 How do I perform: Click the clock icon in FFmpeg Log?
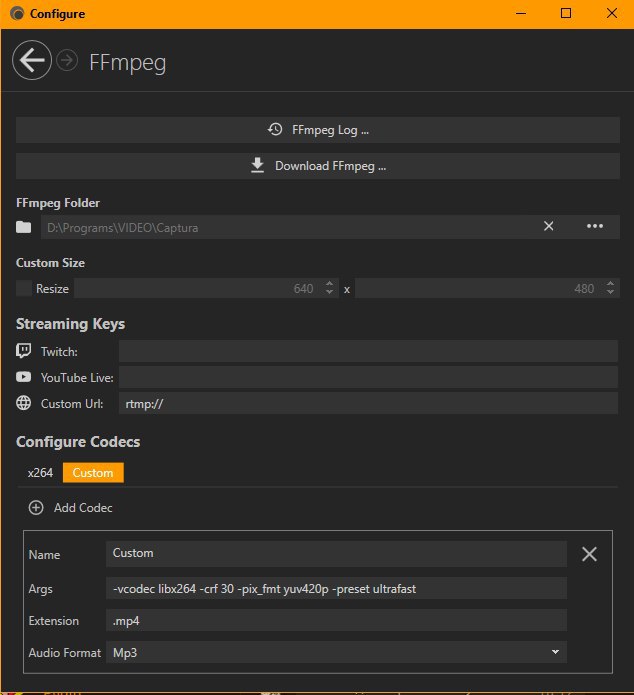pyautogui.click(x=275, y=129)
